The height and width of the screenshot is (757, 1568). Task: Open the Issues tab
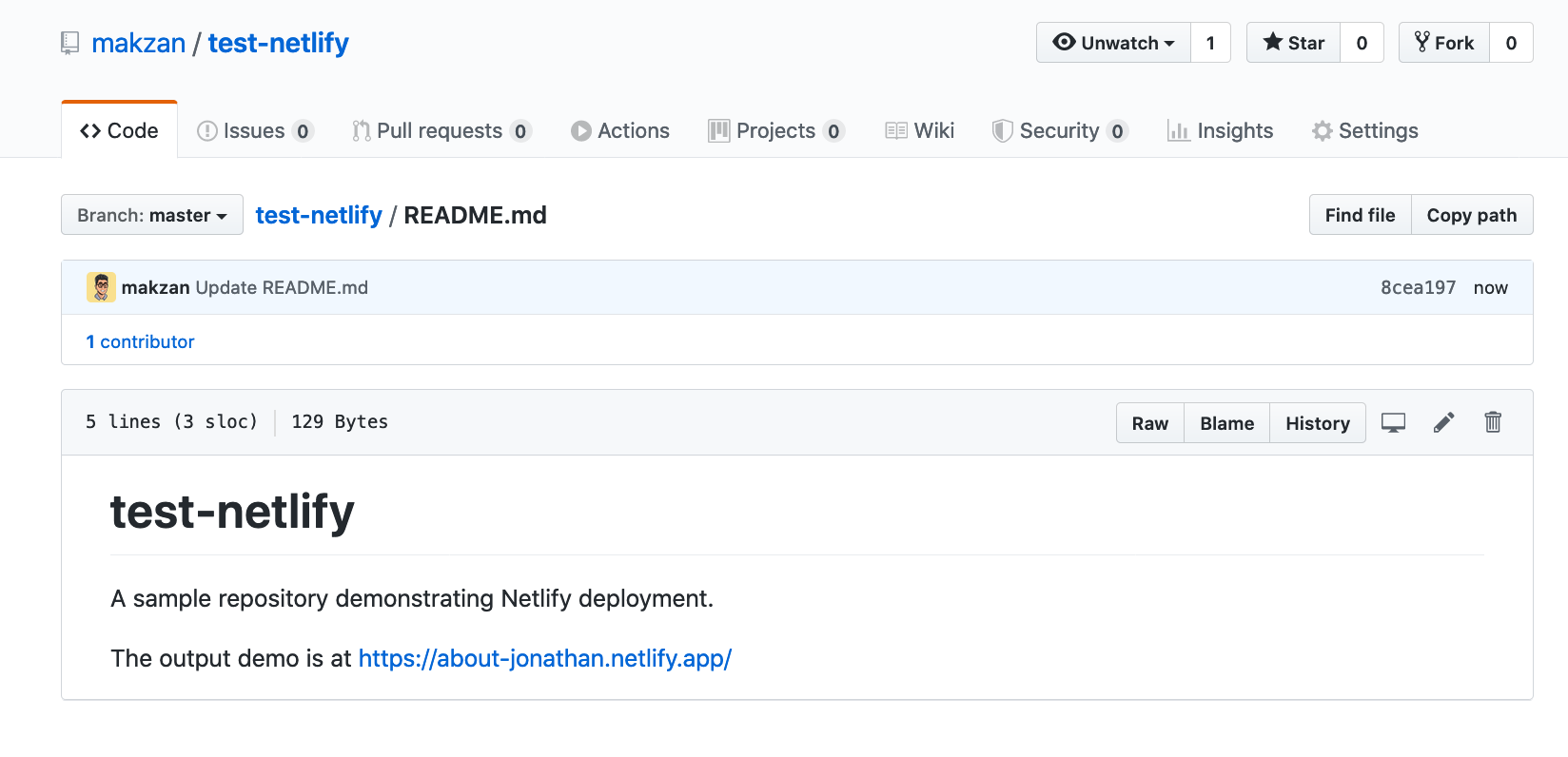click(255, 130)
